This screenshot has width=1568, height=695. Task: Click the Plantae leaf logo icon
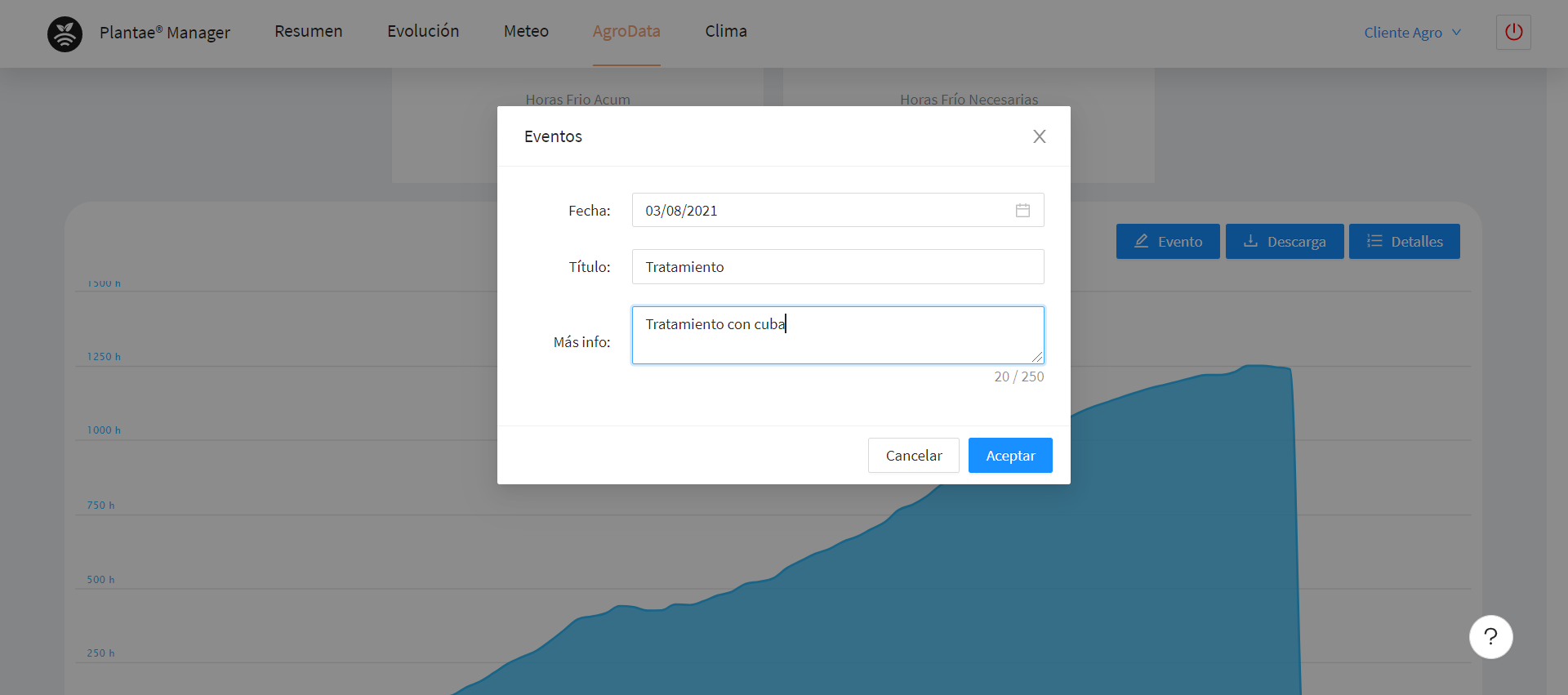(65, 33)
